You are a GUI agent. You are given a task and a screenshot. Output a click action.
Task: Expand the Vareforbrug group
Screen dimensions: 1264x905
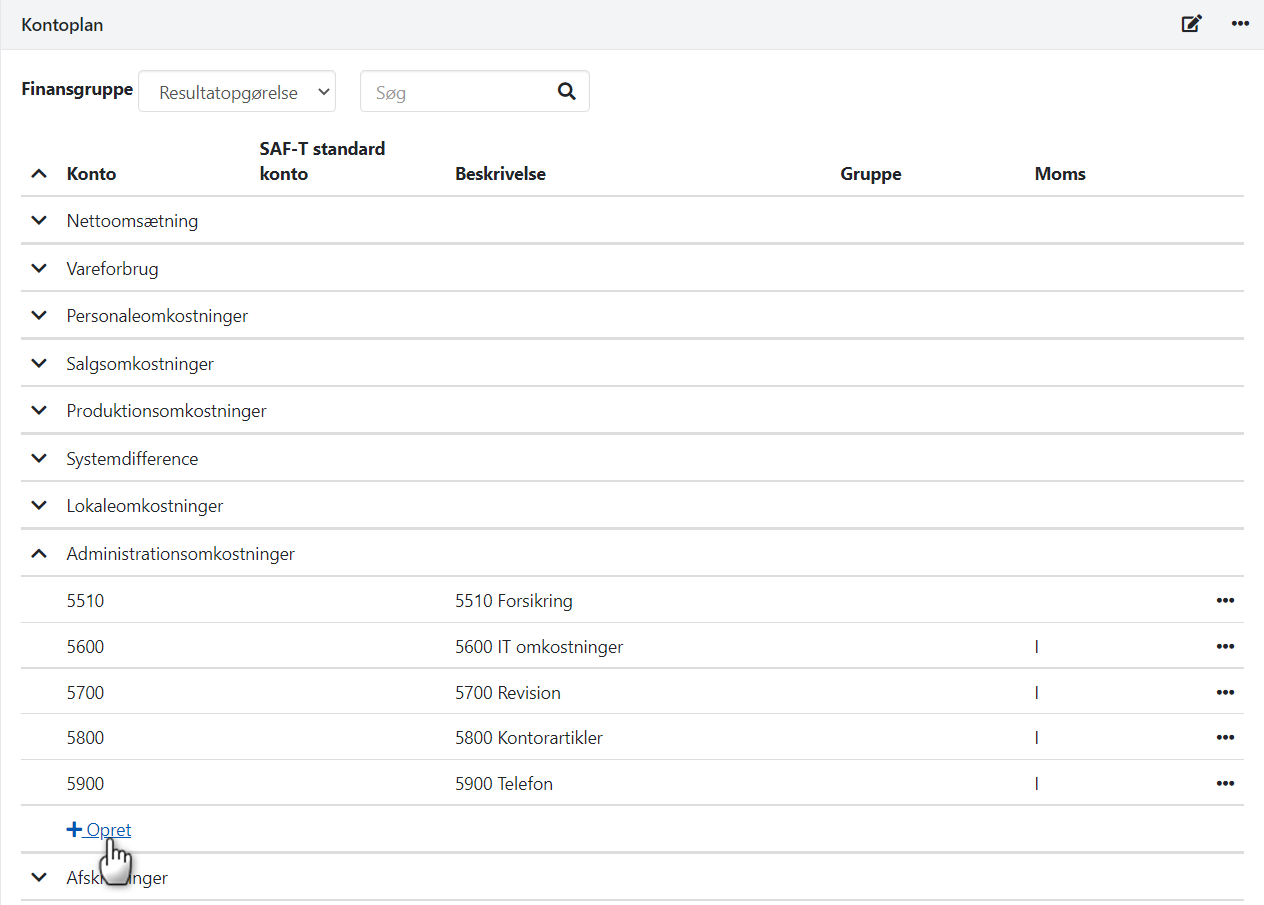coord(39,269)
